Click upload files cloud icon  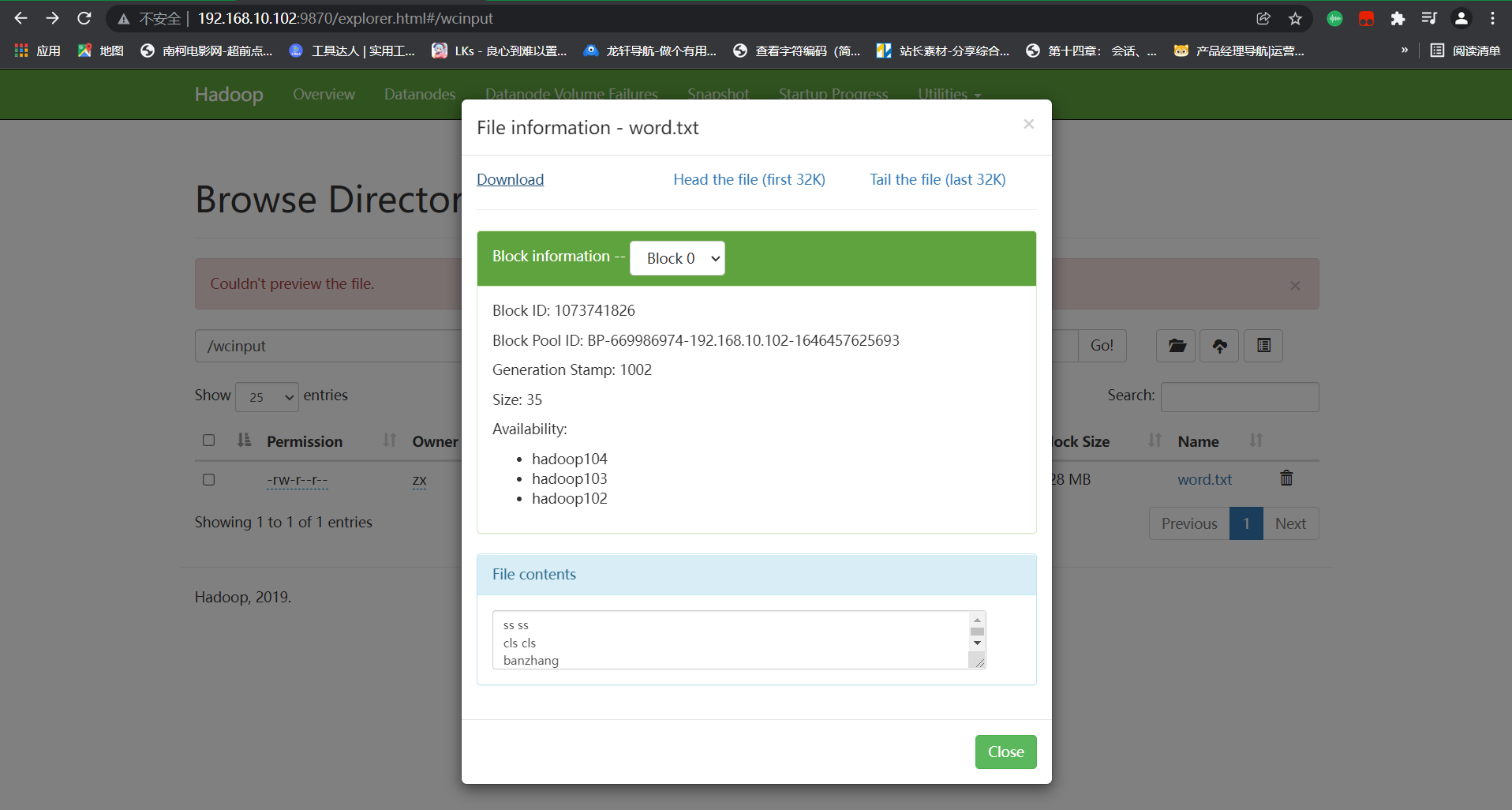click(1219, 346)
